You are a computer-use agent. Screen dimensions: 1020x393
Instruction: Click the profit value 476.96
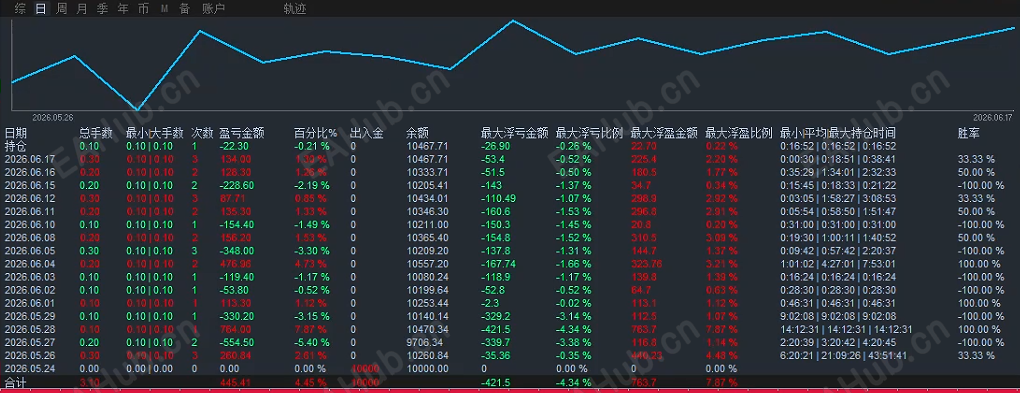(x=235, y=264)
